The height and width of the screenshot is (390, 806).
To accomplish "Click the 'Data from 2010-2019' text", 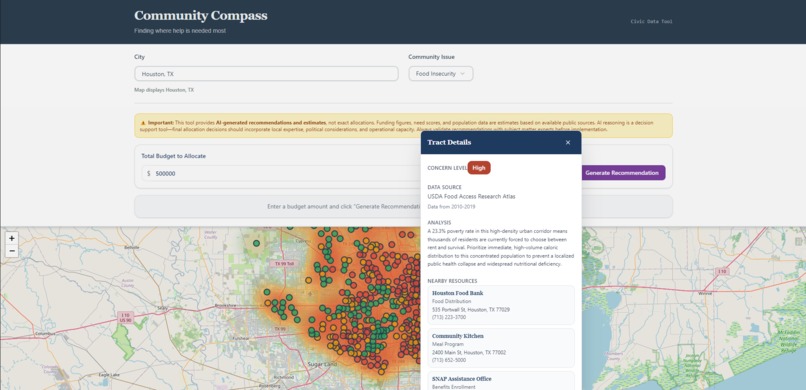I will coord(451,207).
